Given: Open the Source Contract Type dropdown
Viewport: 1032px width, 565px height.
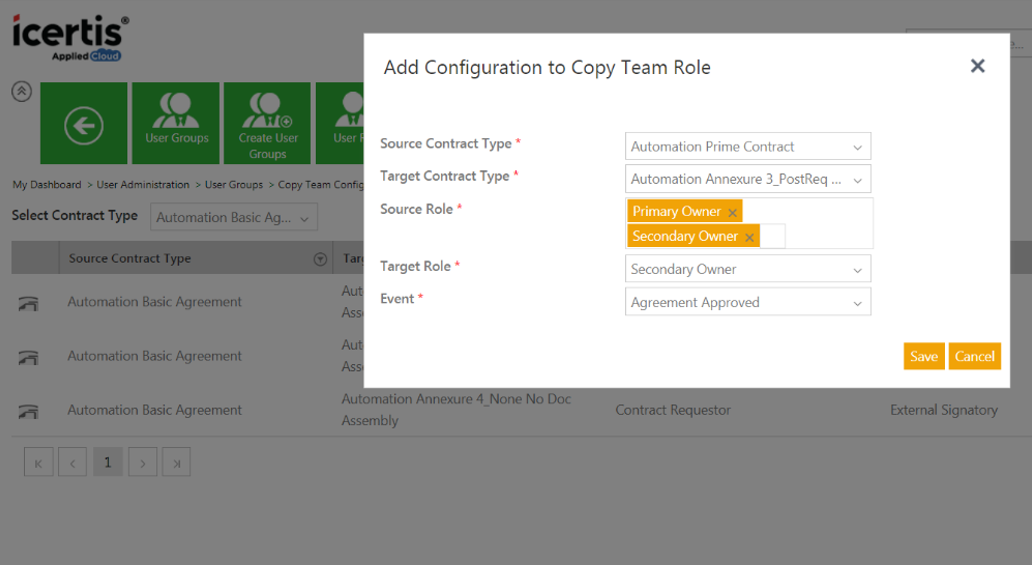Looking at the screenshot, I should coord(748,147).
